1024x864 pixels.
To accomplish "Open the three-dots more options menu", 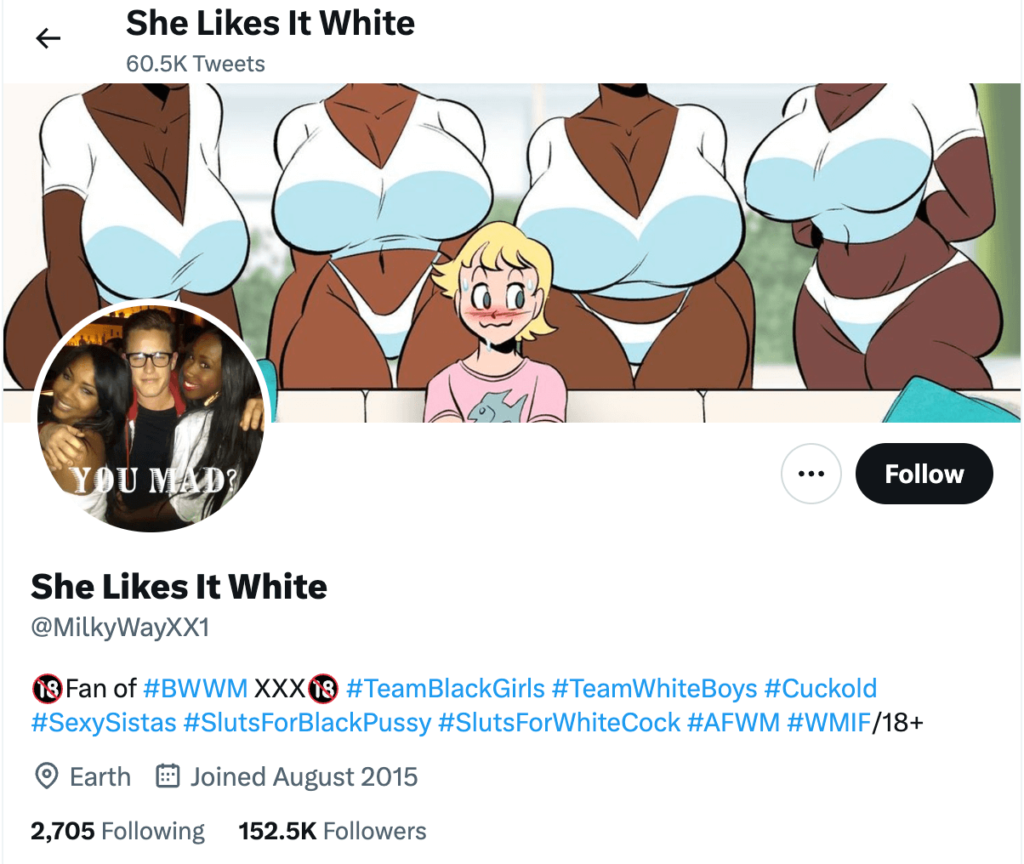I will click(811, 473).
